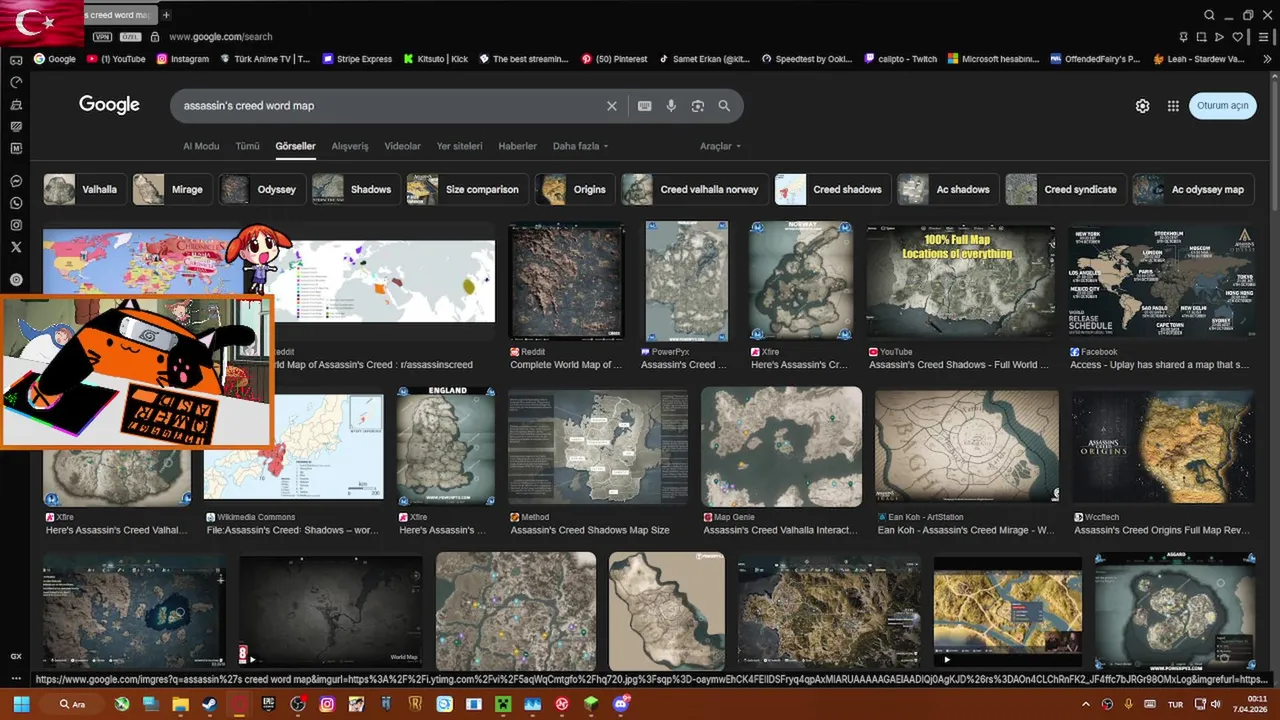
Task: Open the pinboards pin icon
Action: coord(1183,37)
